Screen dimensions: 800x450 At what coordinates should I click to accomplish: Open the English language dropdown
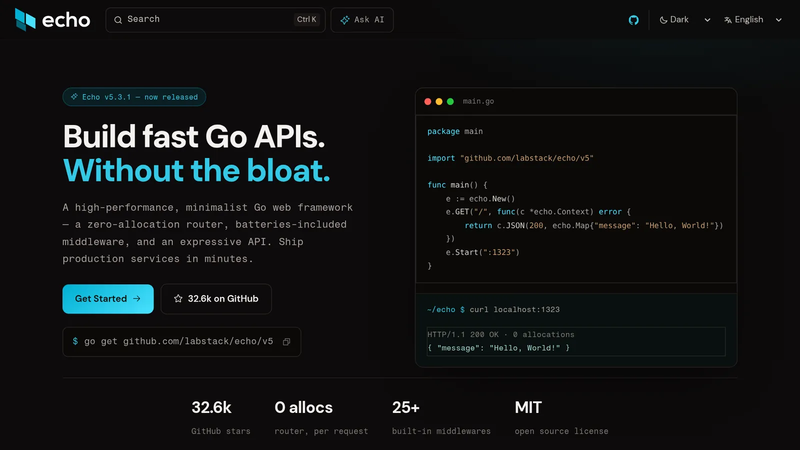pyautogui.click(x=753, y=20)
